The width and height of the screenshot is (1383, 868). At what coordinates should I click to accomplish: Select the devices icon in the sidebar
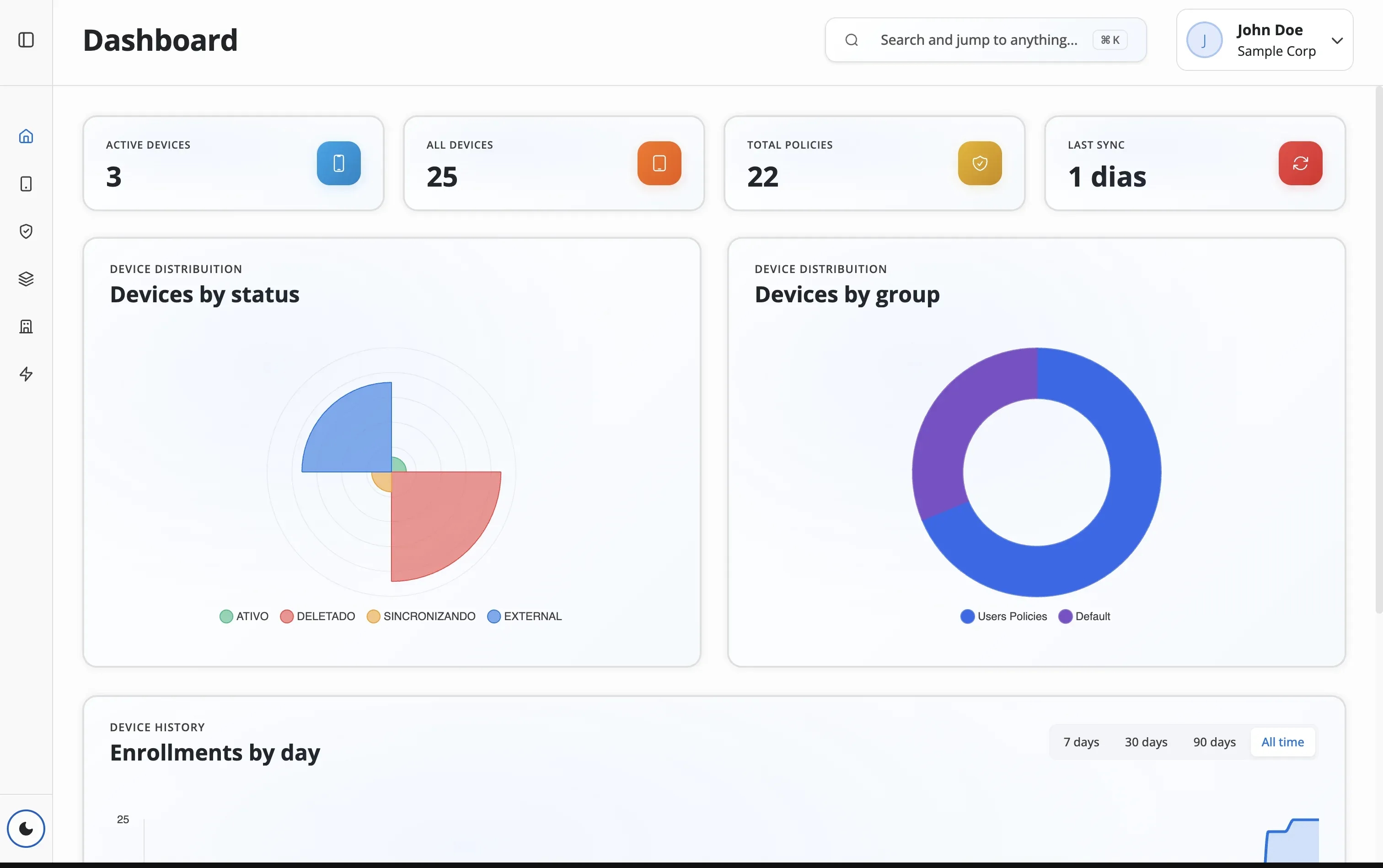pyautogui.click(x=27, y=184)
